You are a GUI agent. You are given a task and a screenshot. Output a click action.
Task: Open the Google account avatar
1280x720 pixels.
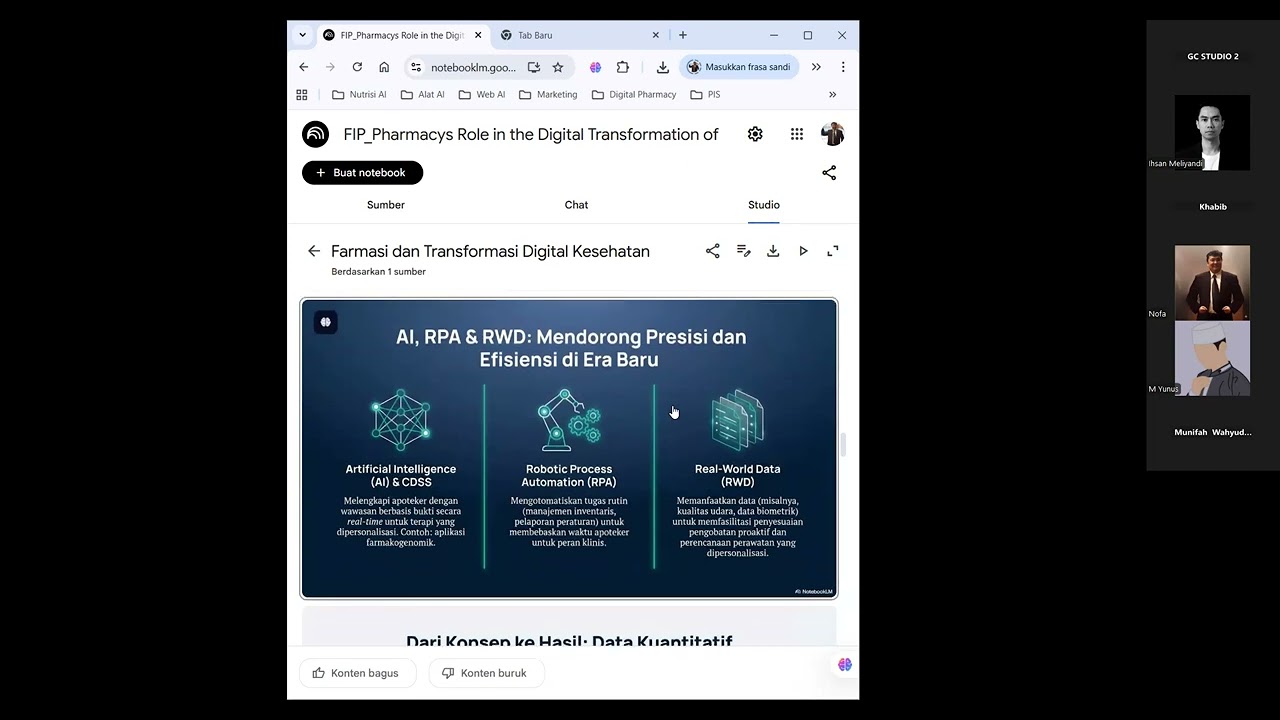pos(832,134)
